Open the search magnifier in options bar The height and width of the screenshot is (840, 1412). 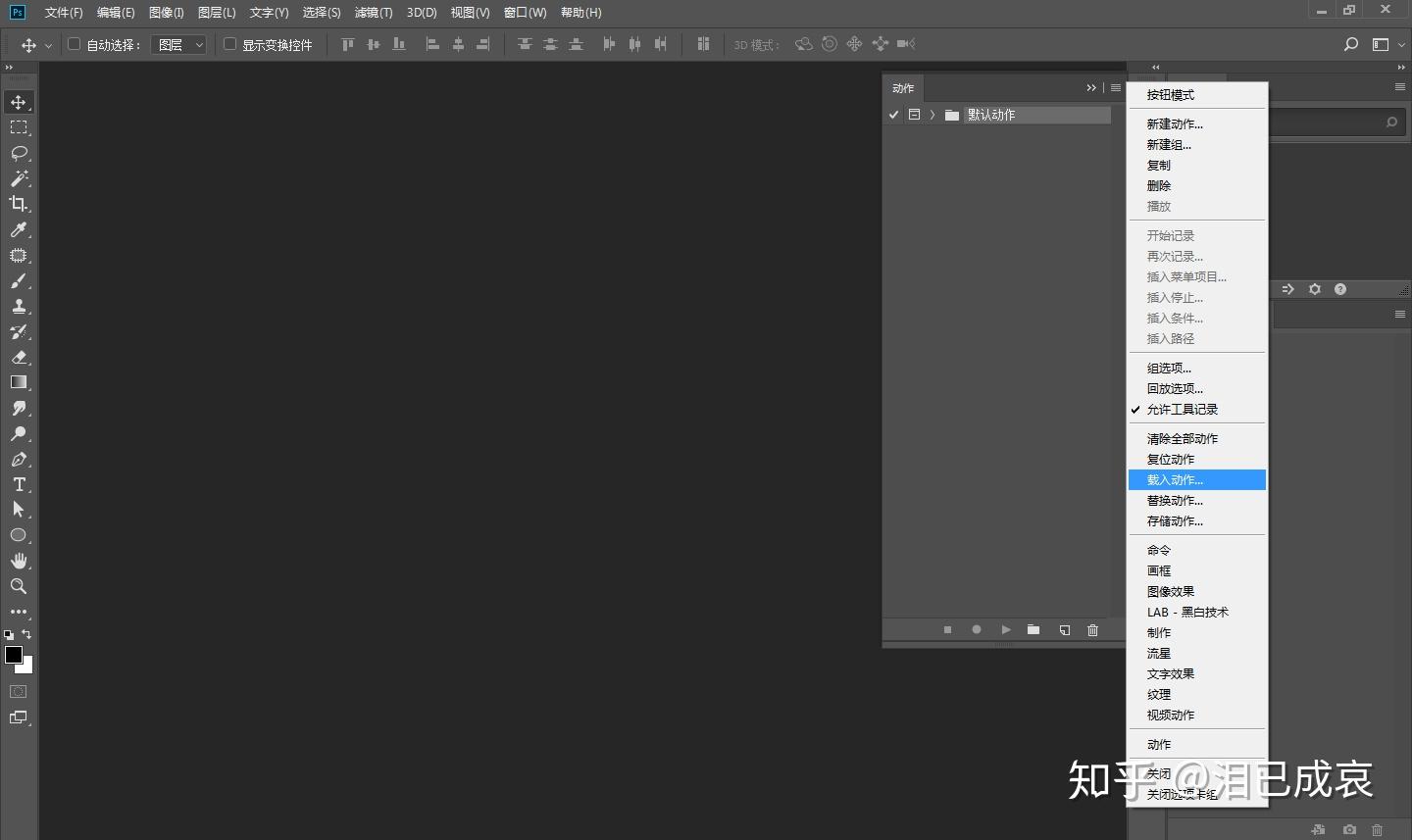pos(1350,44)
